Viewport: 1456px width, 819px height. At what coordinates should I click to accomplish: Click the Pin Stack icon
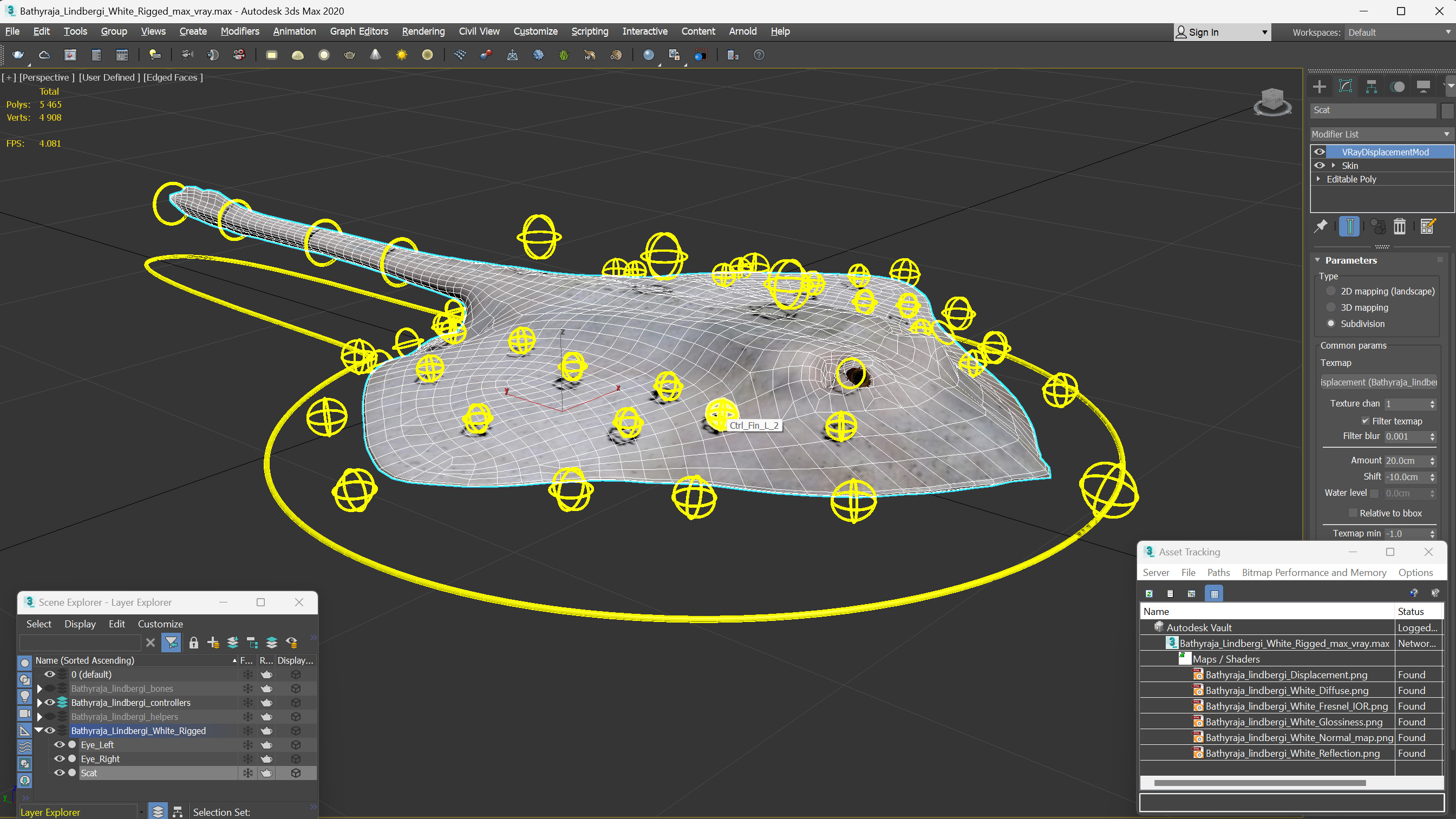(1320, 227)
